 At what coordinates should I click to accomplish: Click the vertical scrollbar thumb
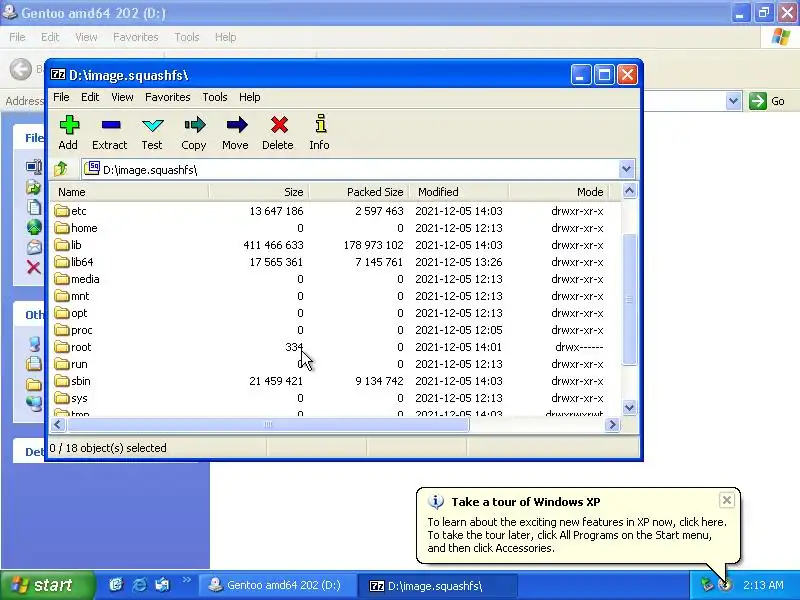click(629, 299)
